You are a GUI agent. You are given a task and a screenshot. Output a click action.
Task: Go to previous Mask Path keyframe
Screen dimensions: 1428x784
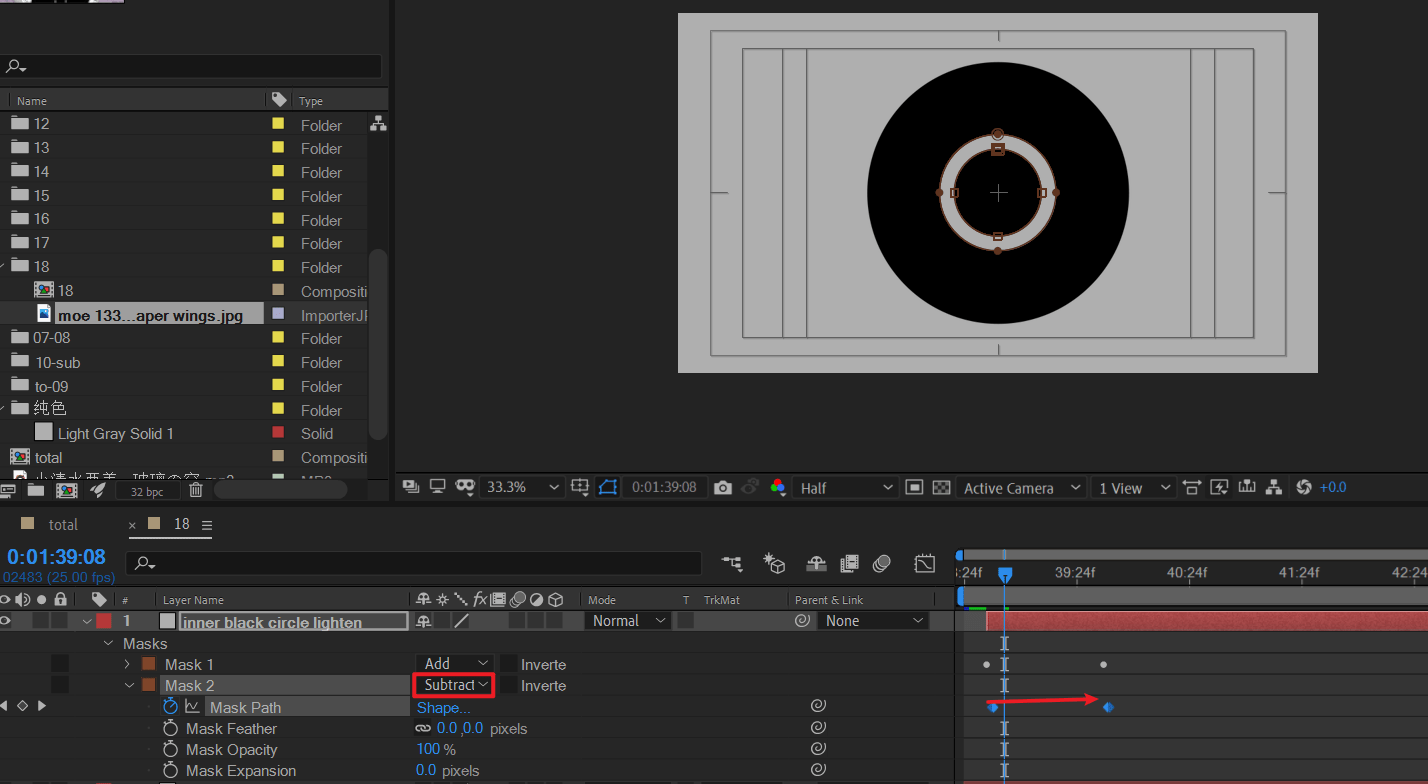pos(4,706)
